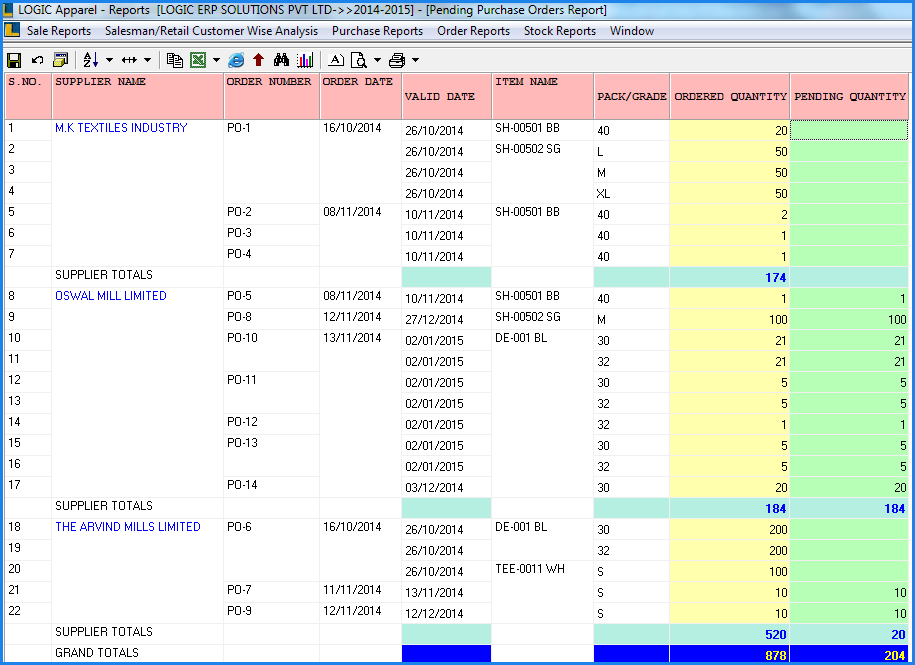Open the column width dropdown arrow
This screenshot has width=915, height=665.
point(148,60)
